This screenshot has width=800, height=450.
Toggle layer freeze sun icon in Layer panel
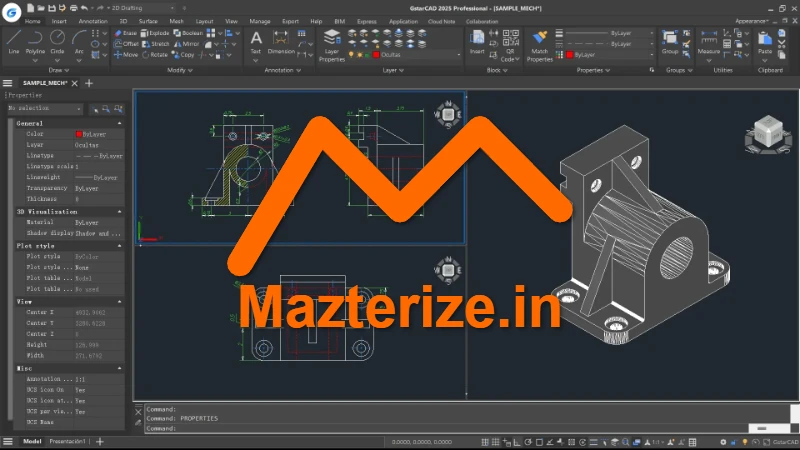click(359, 55)
